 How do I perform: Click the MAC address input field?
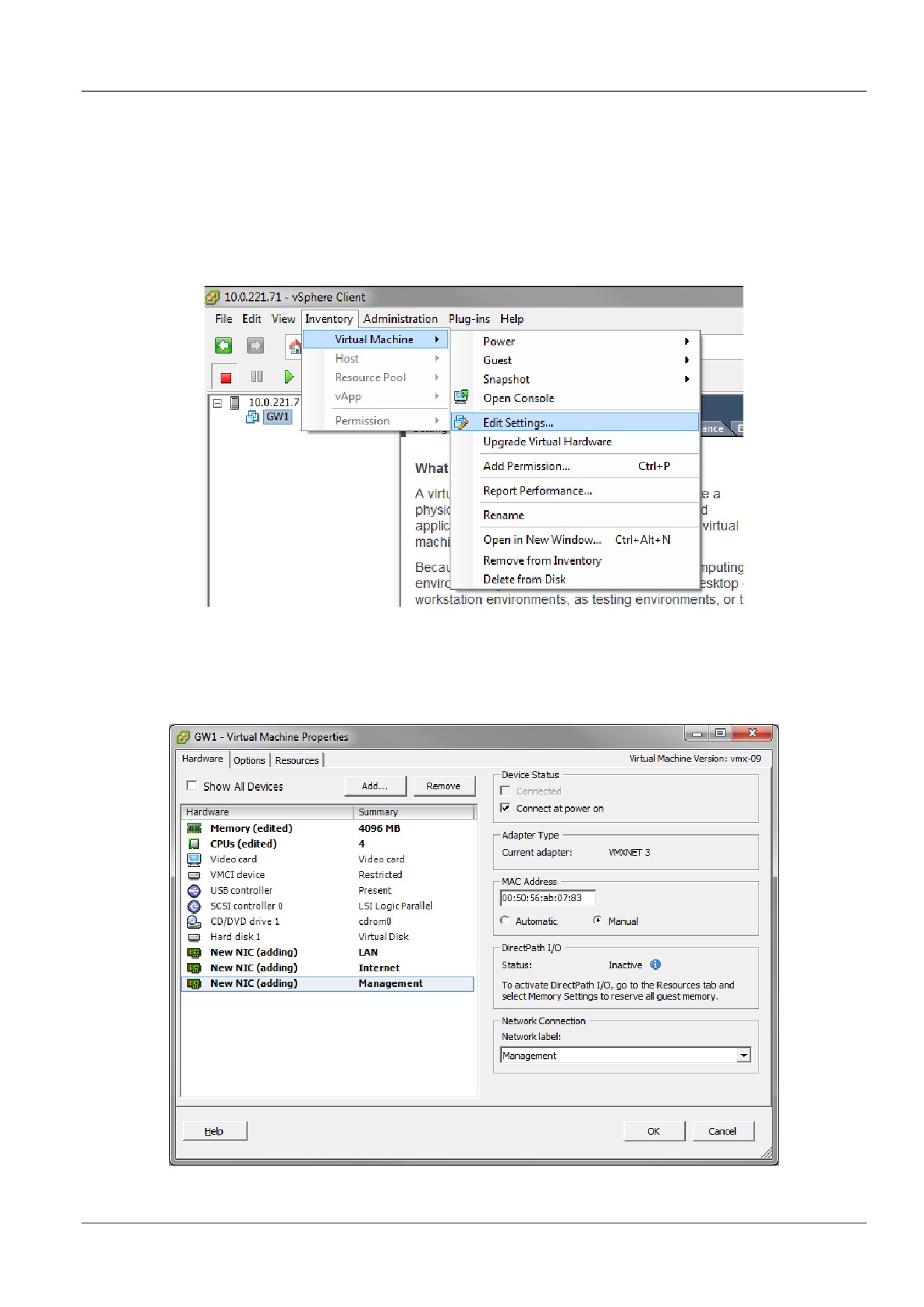click(x=547, y=898)
